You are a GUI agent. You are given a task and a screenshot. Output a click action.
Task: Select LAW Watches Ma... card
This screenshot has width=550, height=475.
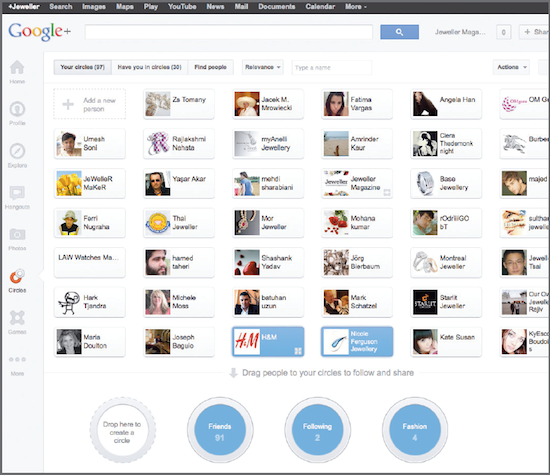click(89, 262)
